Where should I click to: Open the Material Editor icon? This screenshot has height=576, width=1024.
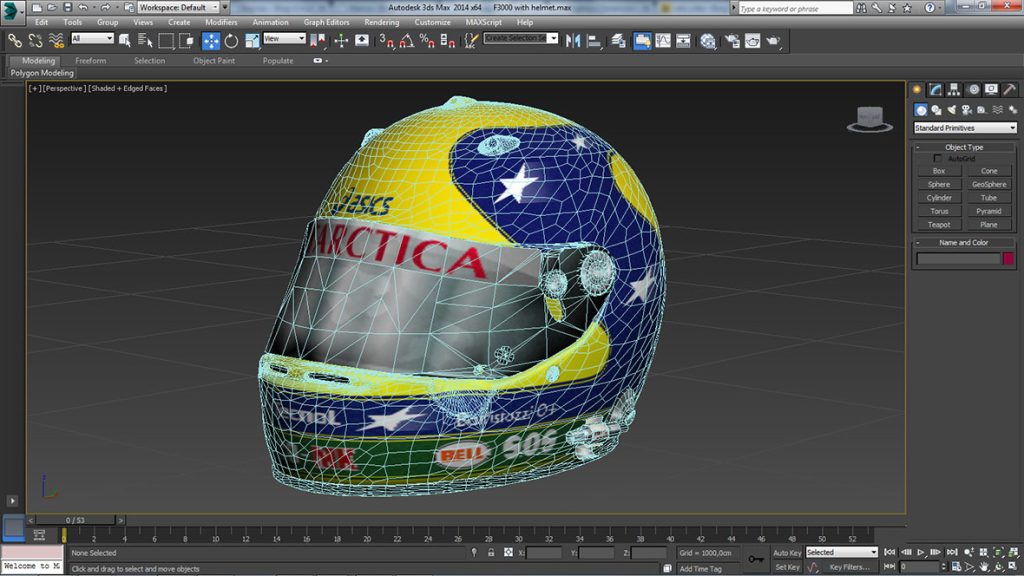708,41
